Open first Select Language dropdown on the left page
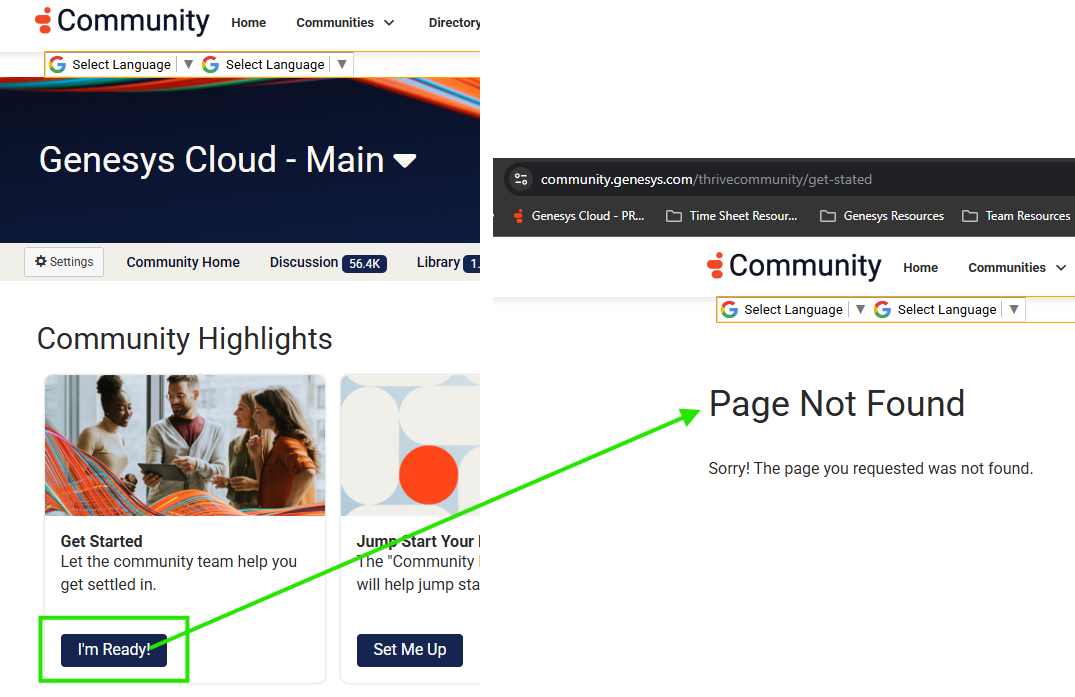The height and width of the screenshot is (697, 1075). click(121, 64)
